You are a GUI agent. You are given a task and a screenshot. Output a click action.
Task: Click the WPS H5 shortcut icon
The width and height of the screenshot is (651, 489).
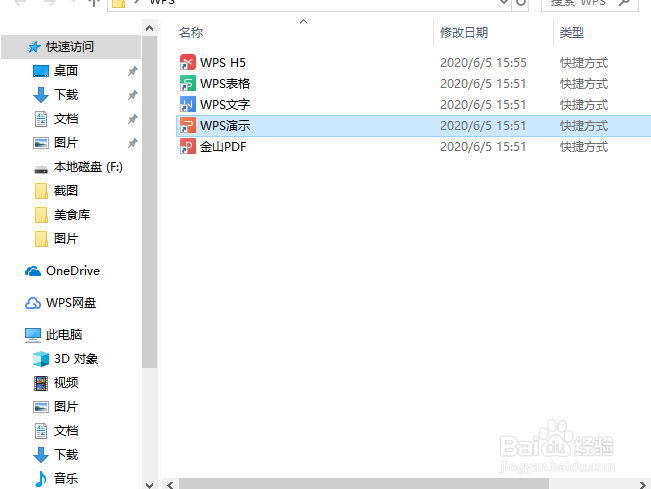(x=188, y=63)
